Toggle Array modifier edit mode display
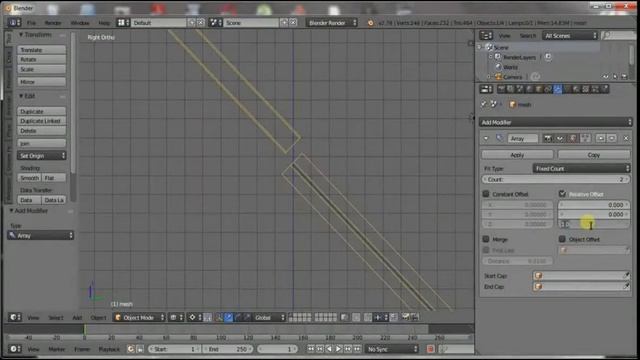The width and height of the screenshot is (640, 360). tap(573, 138)
